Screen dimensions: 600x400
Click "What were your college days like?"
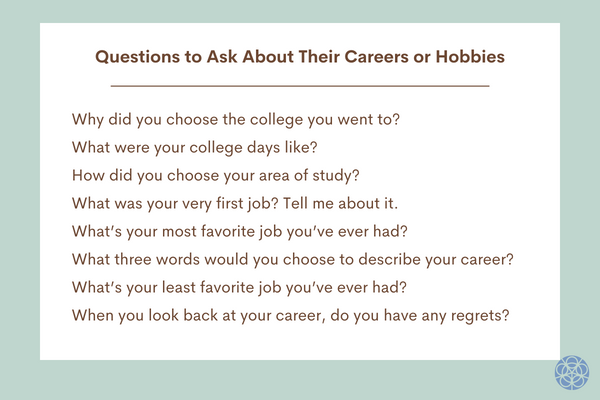194,147
